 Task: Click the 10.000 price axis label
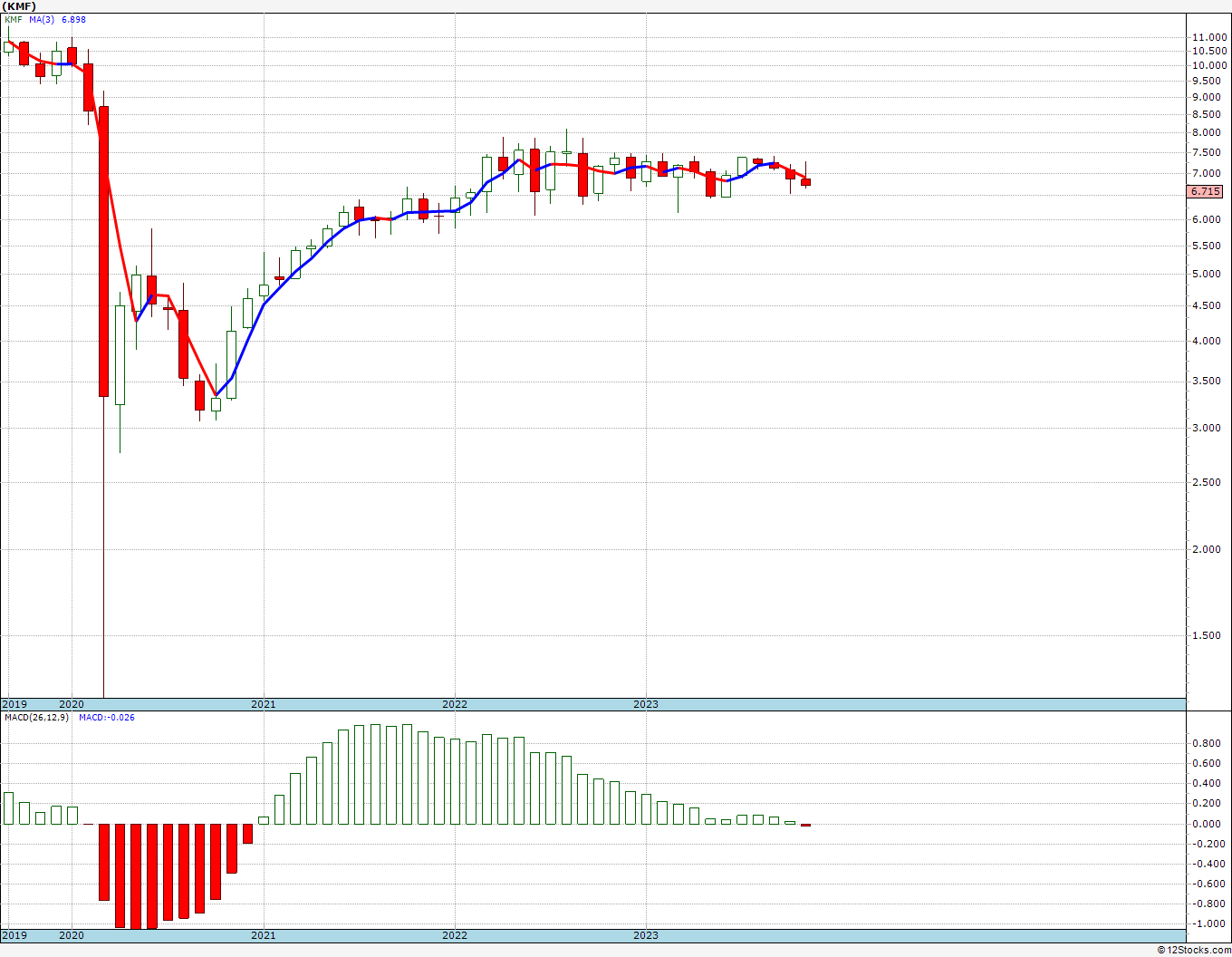click(1210, 65)
